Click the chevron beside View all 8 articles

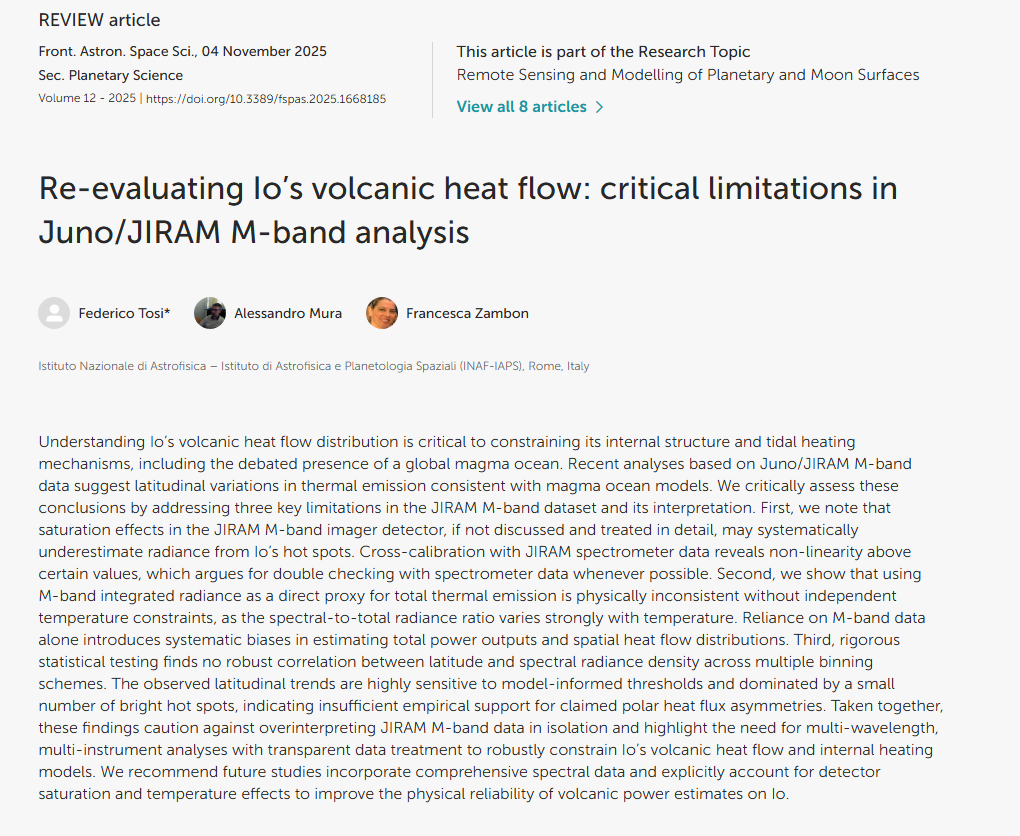click(x=600, y=107)
